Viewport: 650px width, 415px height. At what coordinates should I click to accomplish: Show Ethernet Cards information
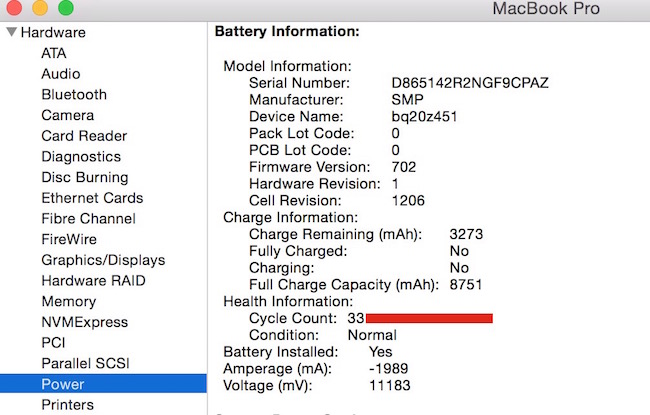92,198
